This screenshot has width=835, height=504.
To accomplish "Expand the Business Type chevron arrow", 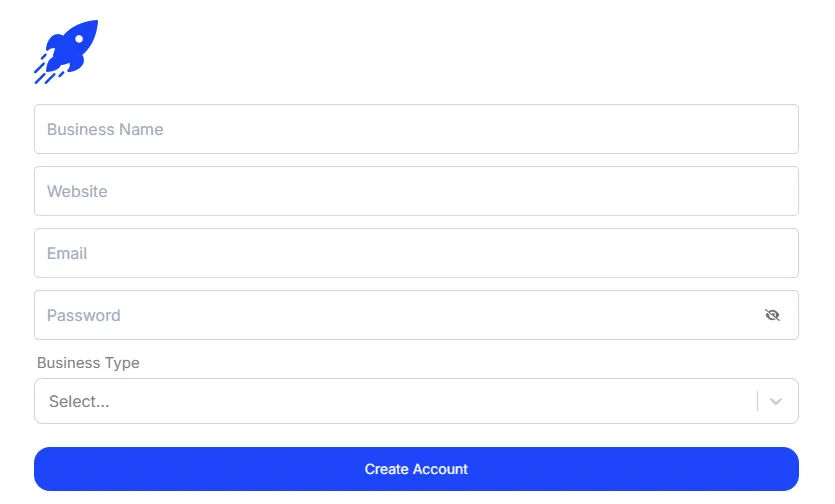I will 776,401.
